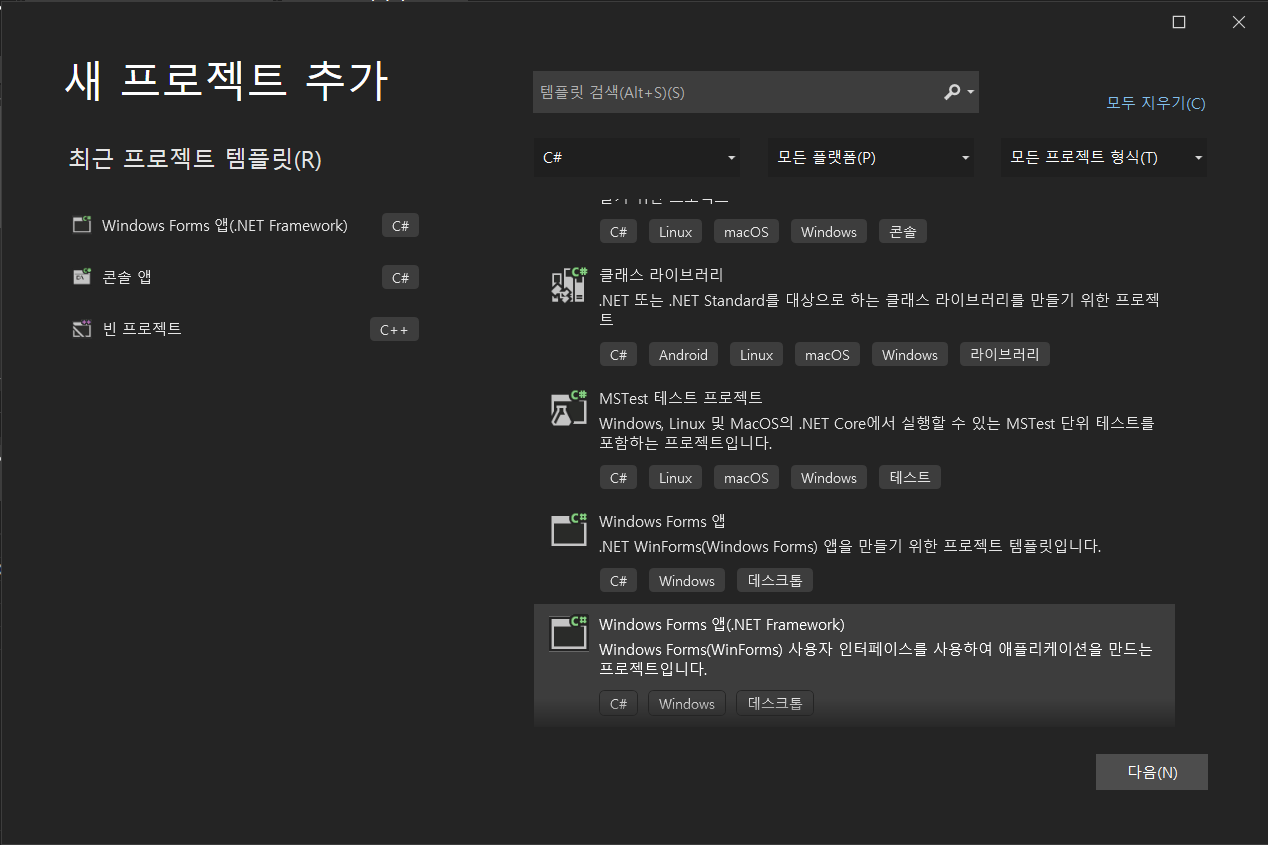Maximize the dialog window

1179,22
